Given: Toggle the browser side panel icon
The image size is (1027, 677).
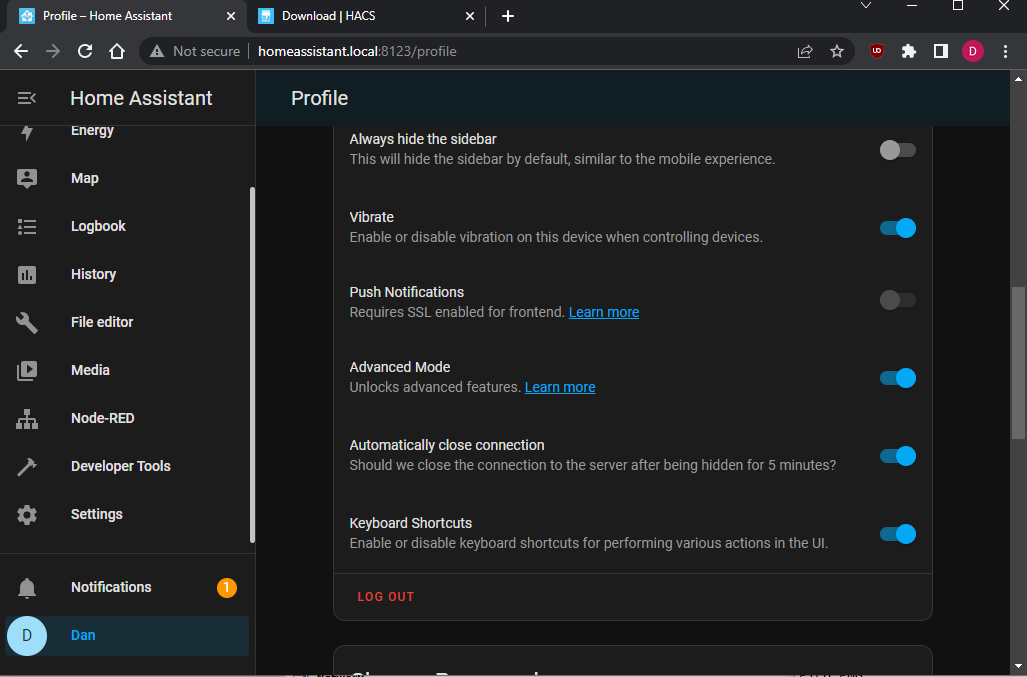Looking at the screenshot, I should click(941, 51).
